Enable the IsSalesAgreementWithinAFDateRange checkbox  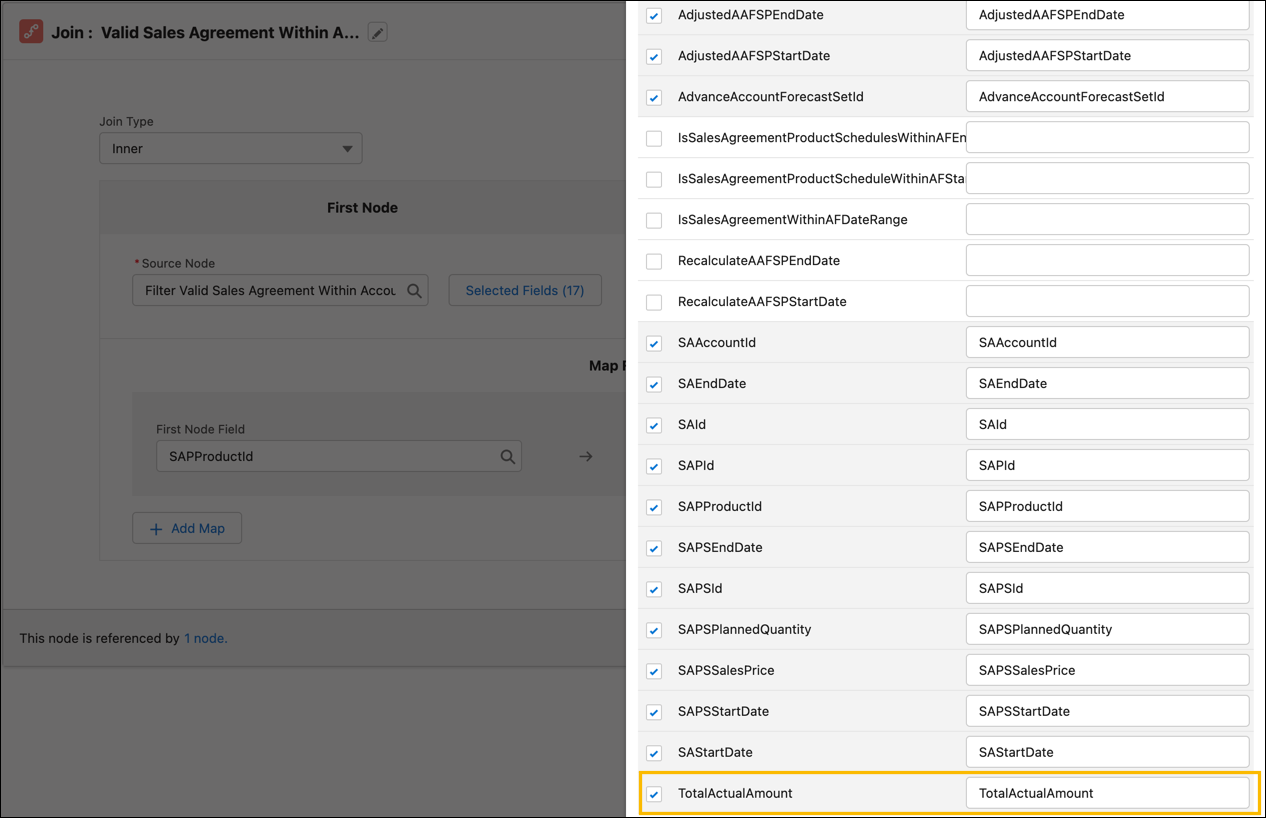tap(654, 219)
